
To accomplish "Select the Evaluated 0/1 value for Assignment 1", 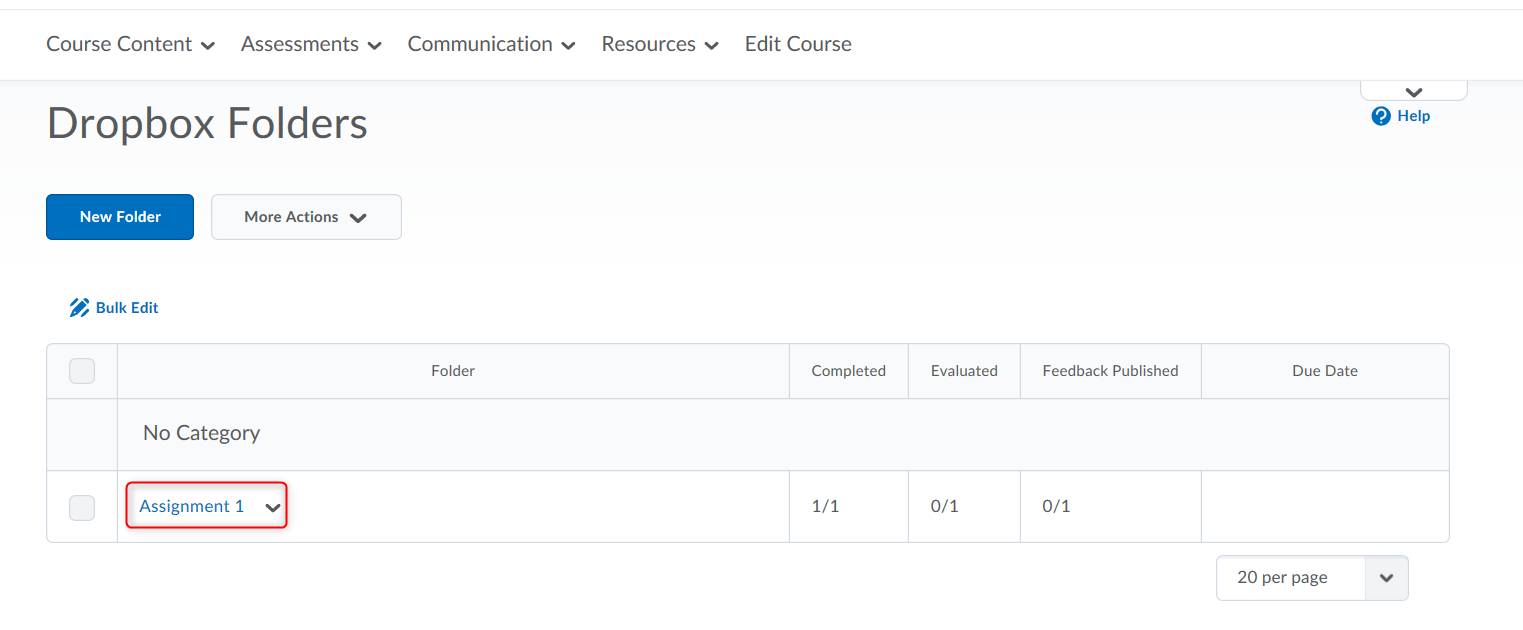I will tap(944, 507).
